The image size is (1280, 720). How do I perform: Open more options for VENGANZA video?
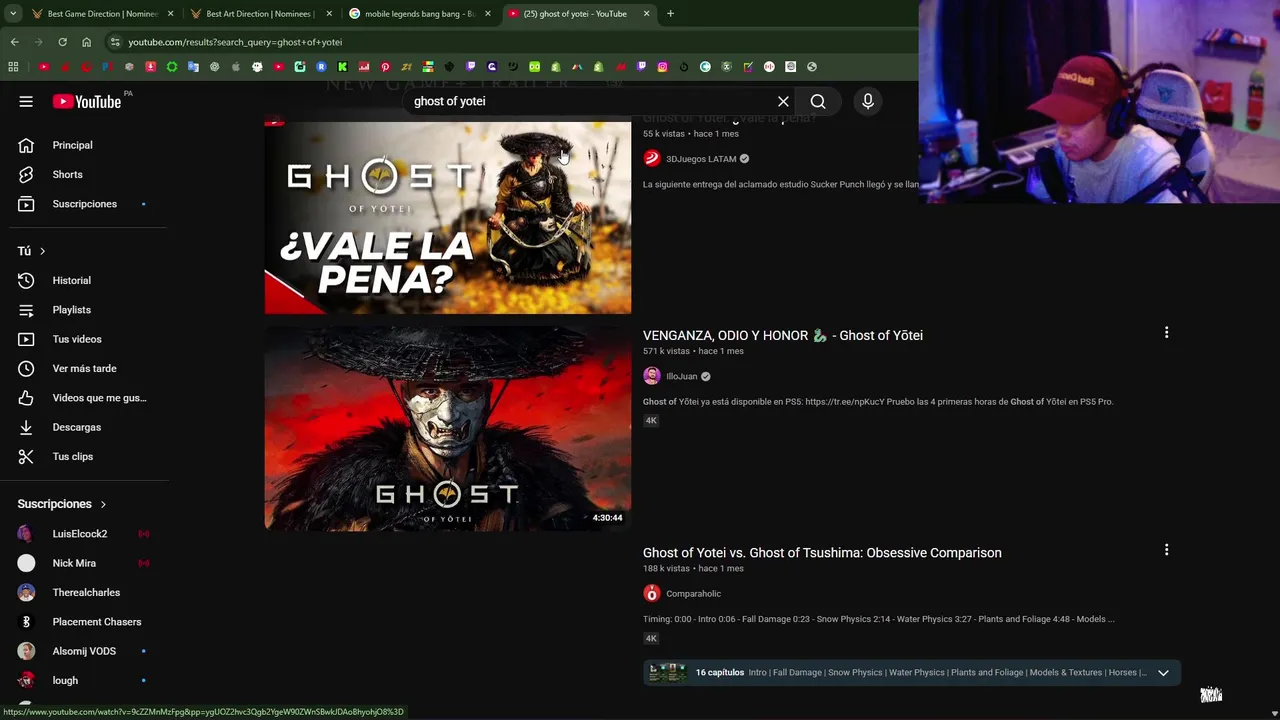(x=1166, y=332)
